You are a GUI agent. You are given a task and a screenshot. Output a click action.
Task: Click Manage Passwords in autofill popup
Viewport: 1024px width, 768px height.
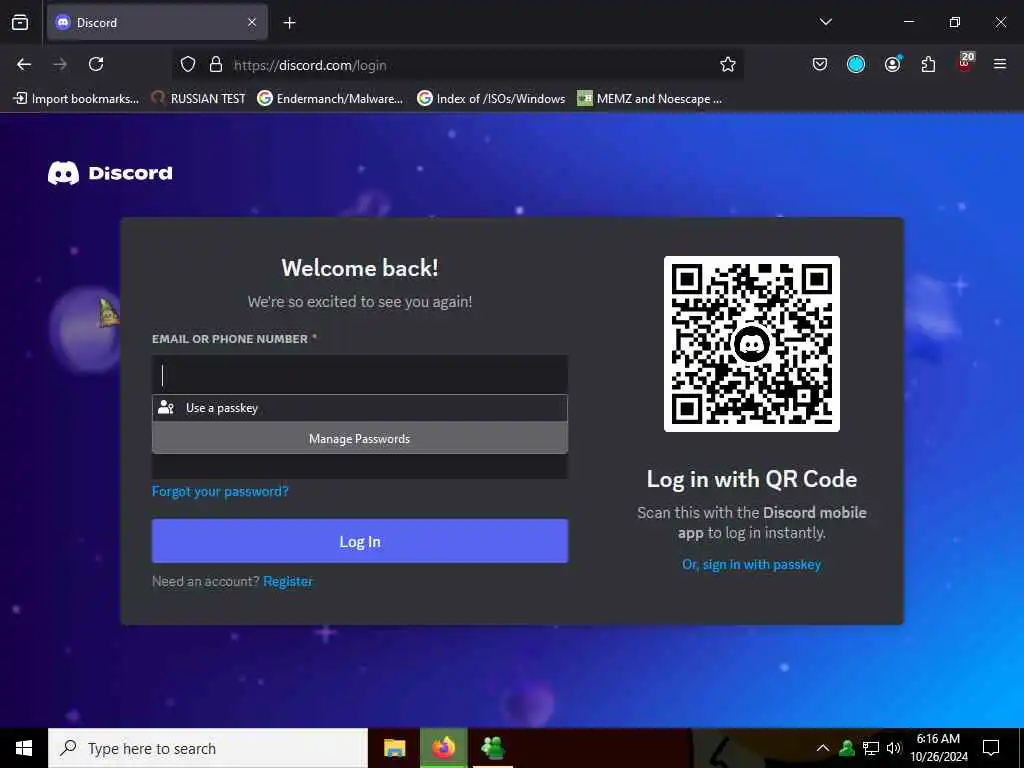(360, 438)
